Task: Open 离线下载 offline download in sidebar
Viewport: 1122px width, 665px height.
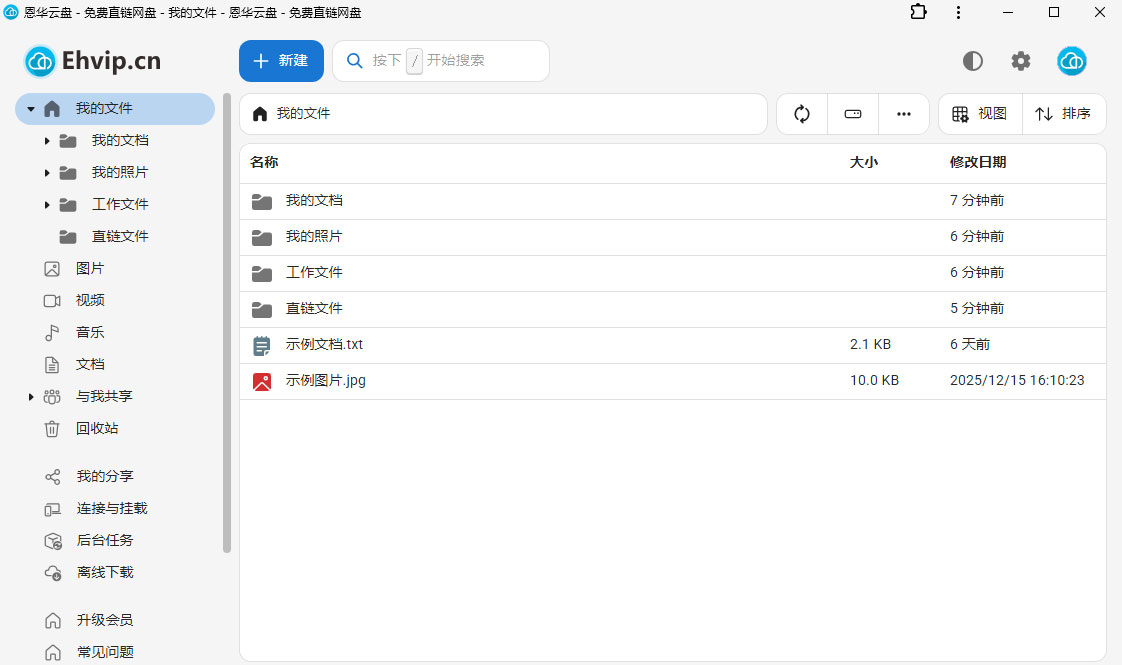Action: pyautogui.click(x=104, y=572)
